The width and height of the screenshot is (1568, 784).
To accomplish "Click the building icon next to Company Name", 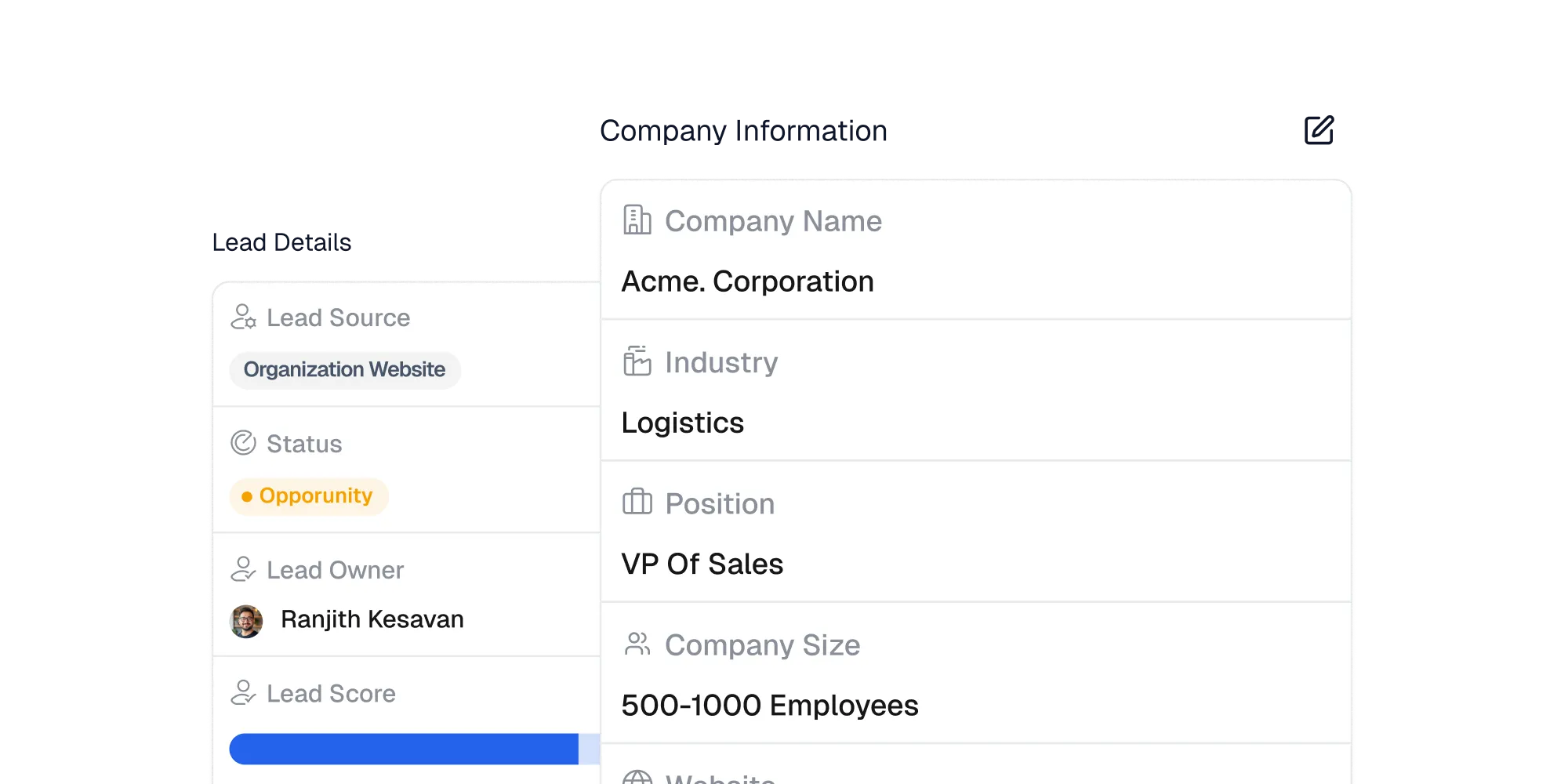I will (636, 220).
